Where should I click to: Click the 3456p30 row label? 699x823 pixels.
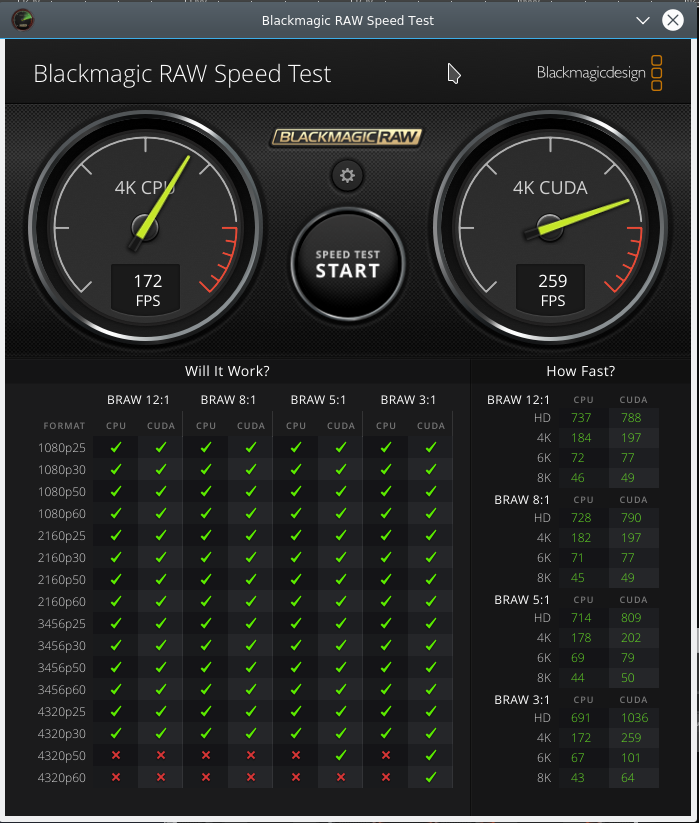[61, 646]
